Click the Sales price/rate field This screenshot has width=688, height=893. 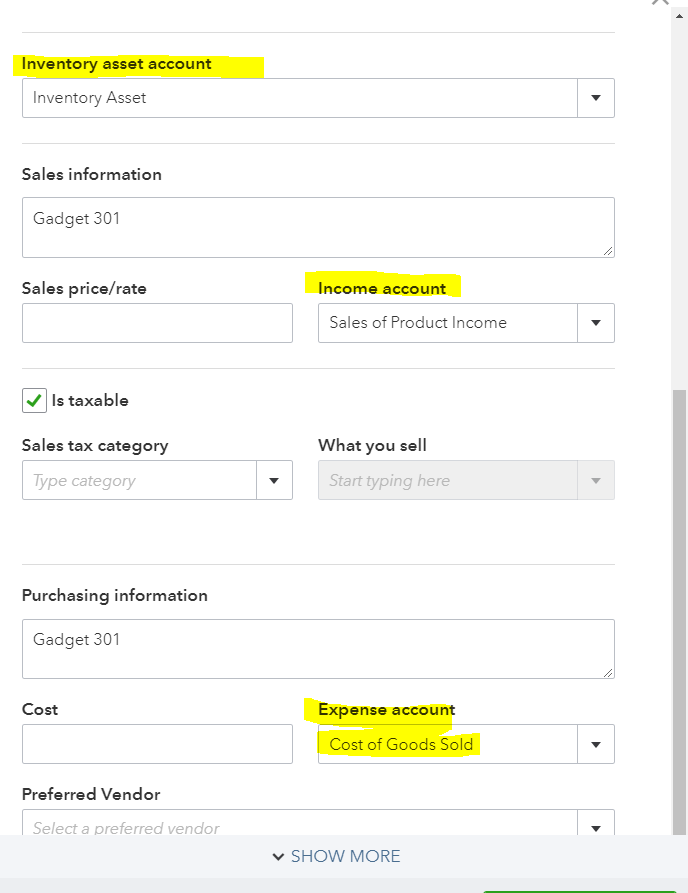(x=157, y=323)
